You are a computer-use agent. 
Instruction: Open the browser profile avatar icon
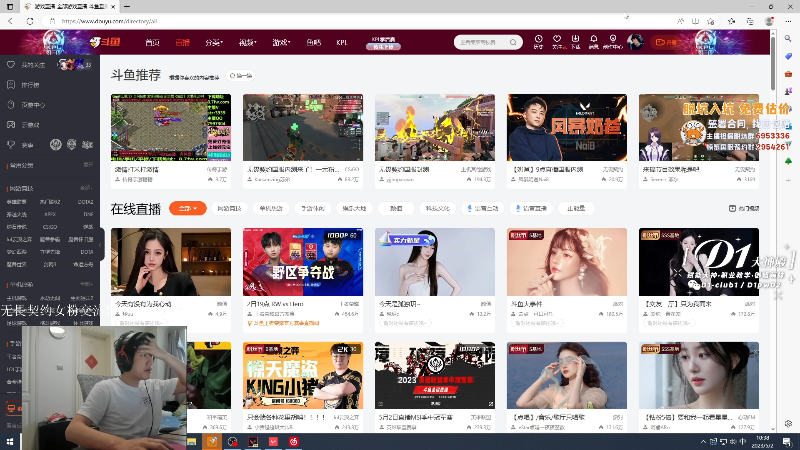(769, 21)
